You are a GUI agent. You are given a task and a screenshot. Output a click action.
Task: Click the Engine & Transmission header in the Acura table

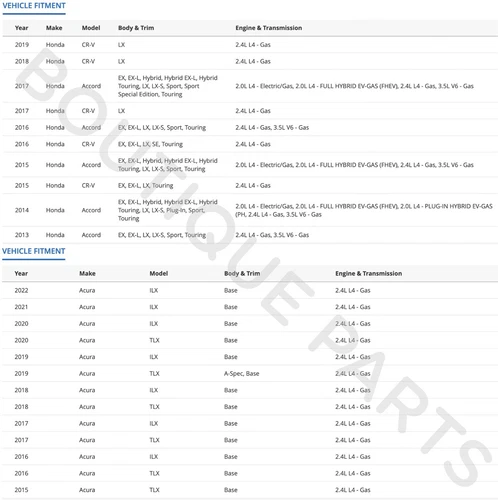tap(369, 273)
